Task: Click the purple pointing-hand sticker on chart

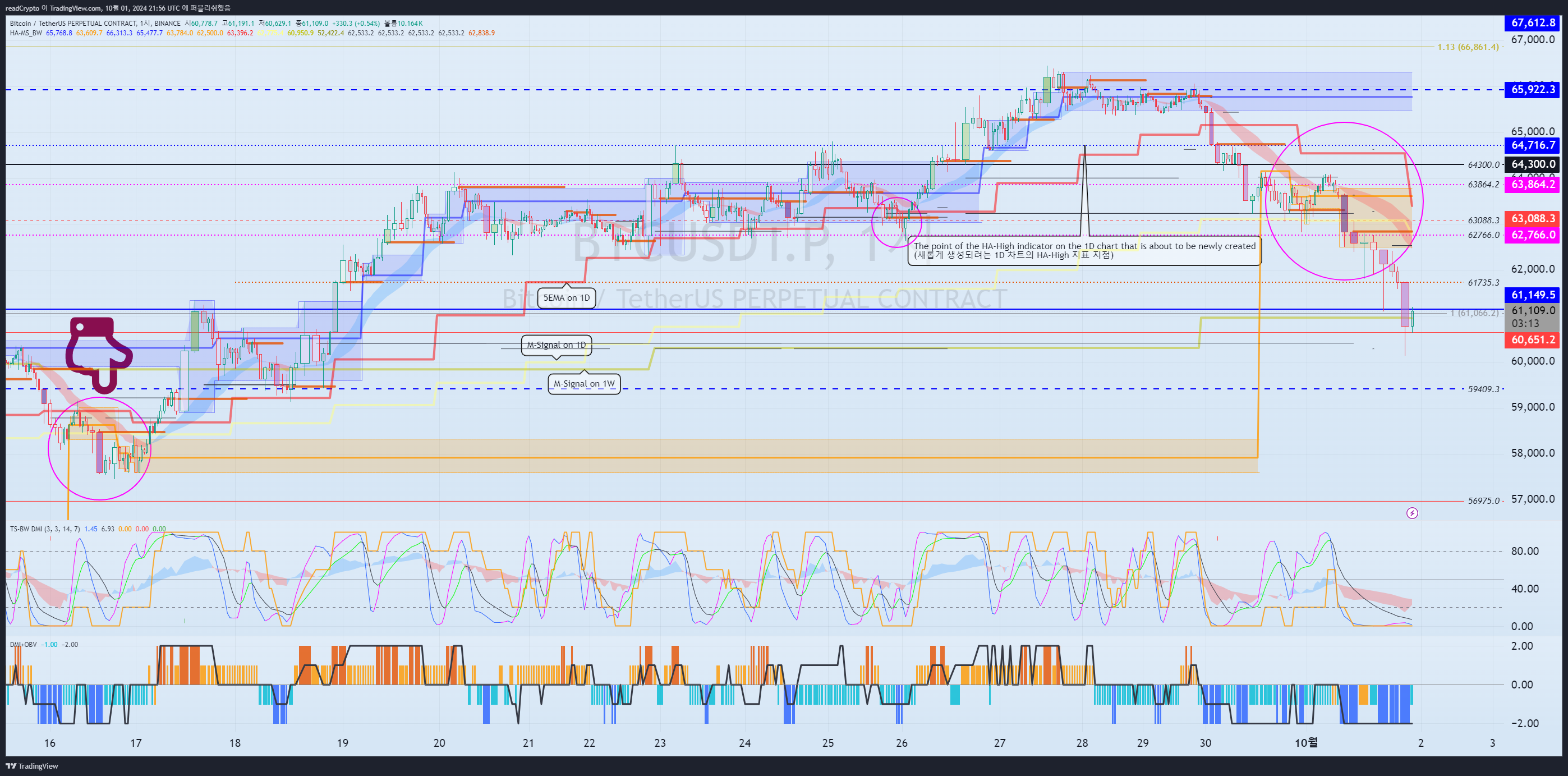Action: pyautogui.click(x=99, y=355)
